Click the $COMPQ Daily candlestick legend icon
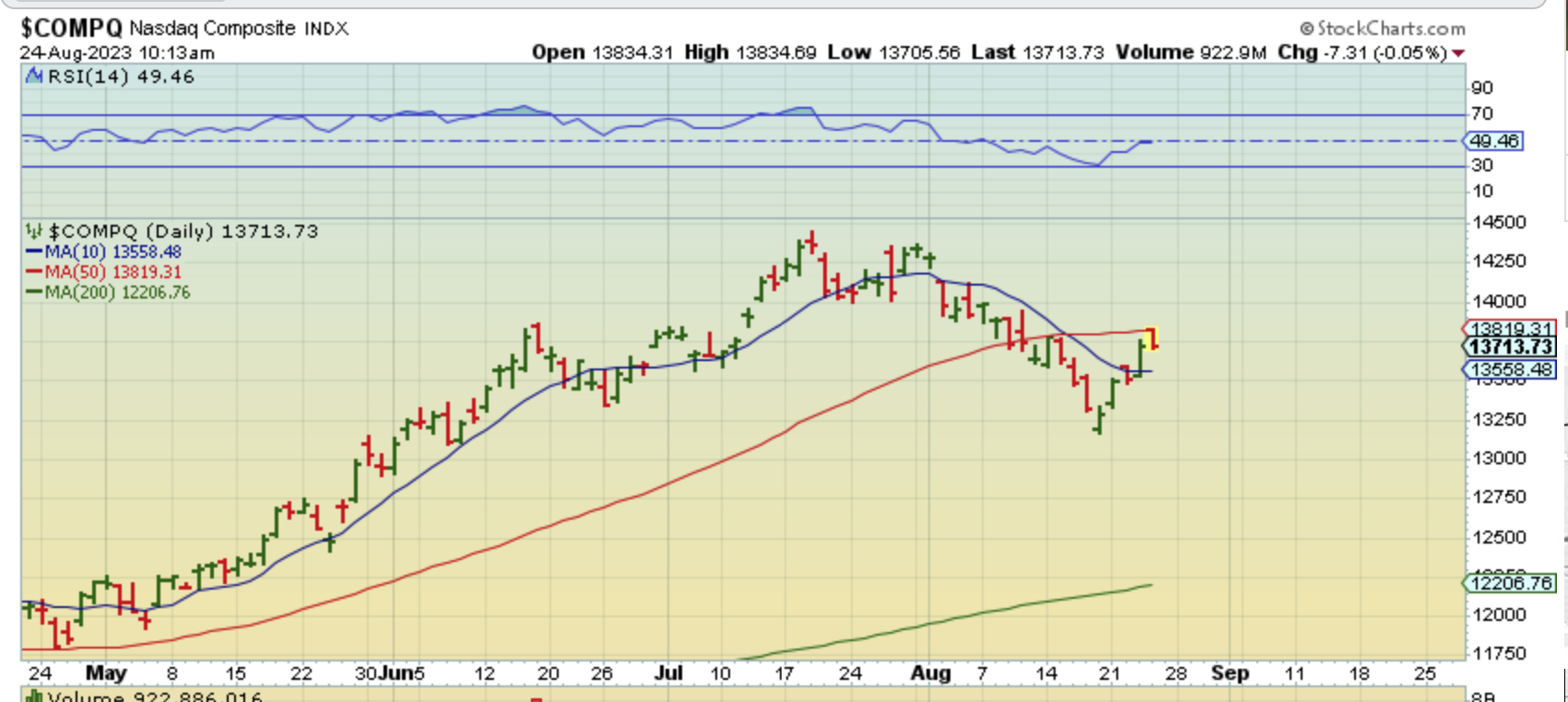 (34, 231)
